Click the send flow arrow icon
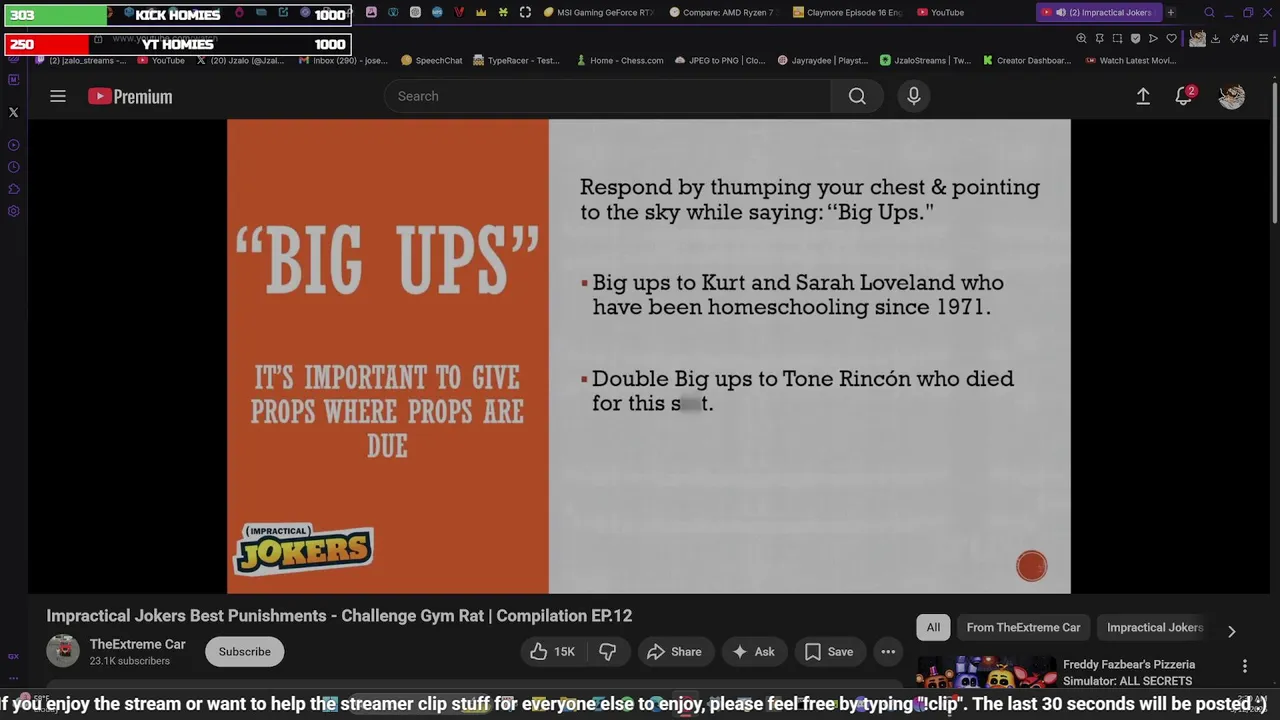Image resolution: width=1280 pixels, height=720 pixels. click(1153, 39)
